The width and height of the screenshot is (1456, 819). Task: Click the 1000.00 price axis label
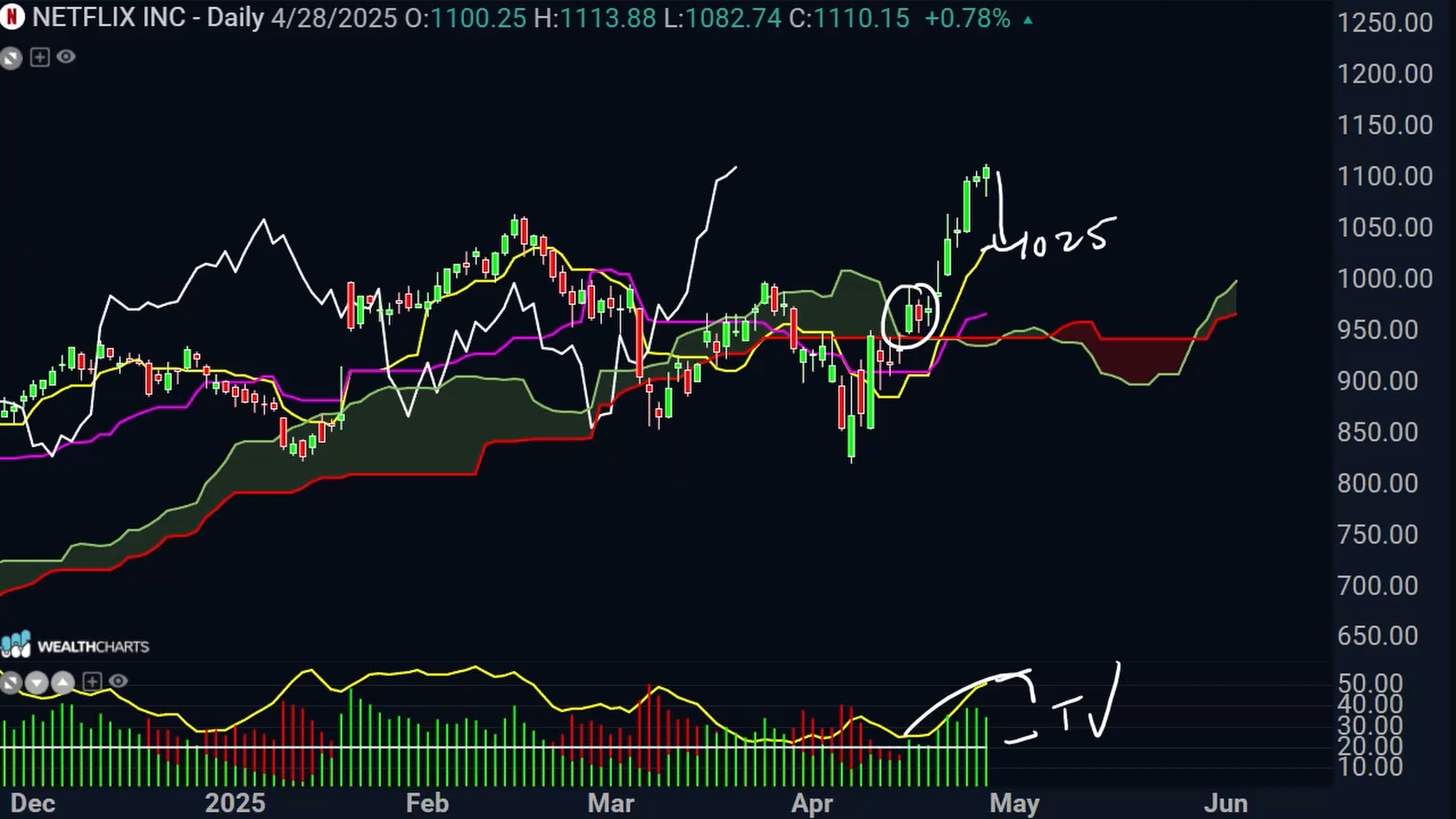[x=1385, y=279]
